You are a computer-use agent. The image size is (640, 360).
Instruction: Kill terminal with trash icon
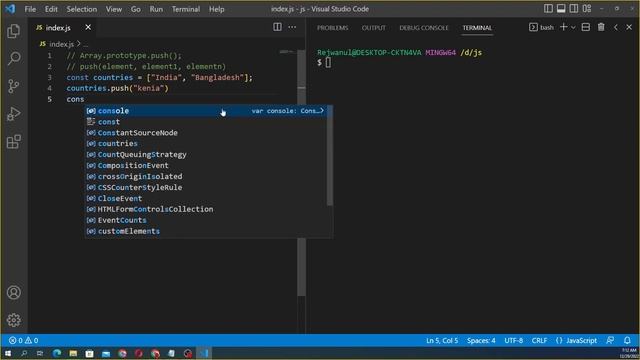tap(601, 27)
